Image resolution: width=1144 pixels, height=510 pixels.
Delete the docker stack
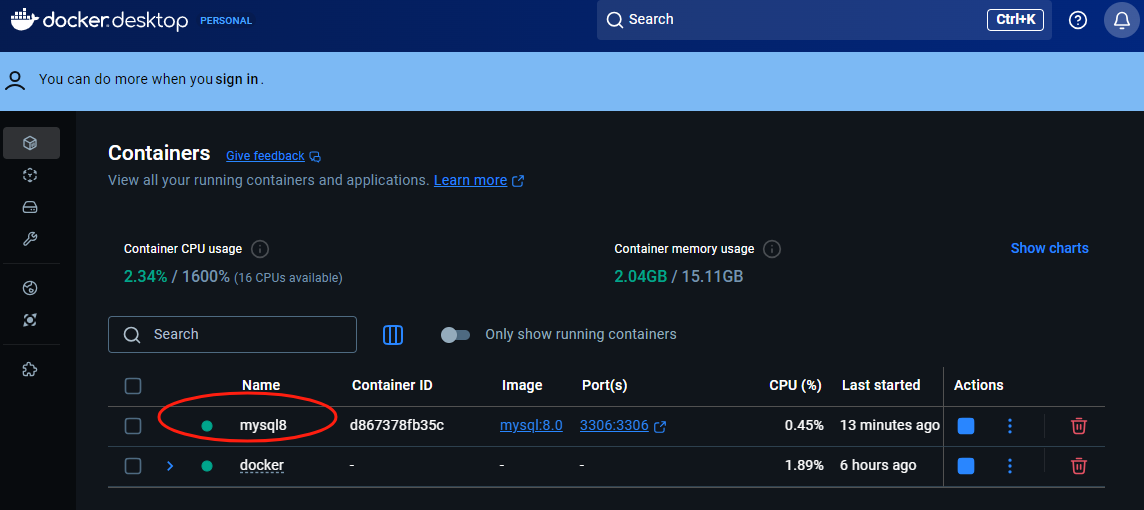click(x=1078, y=465)
